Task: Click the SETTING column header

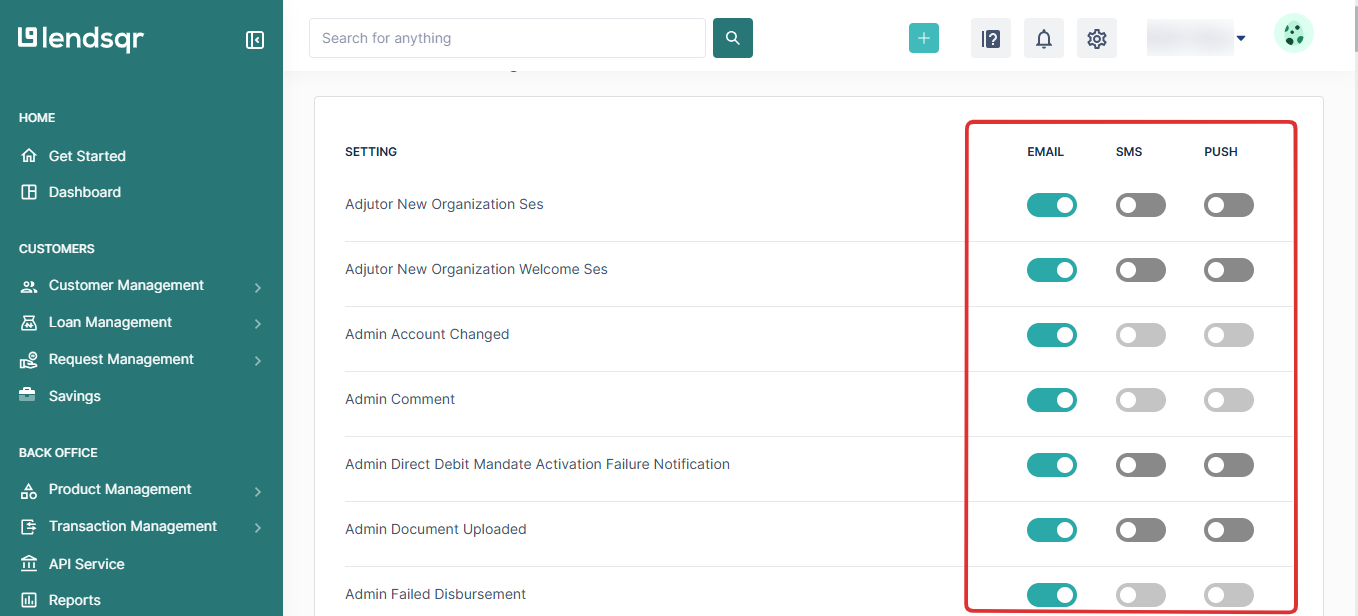Action: (371, 152)
